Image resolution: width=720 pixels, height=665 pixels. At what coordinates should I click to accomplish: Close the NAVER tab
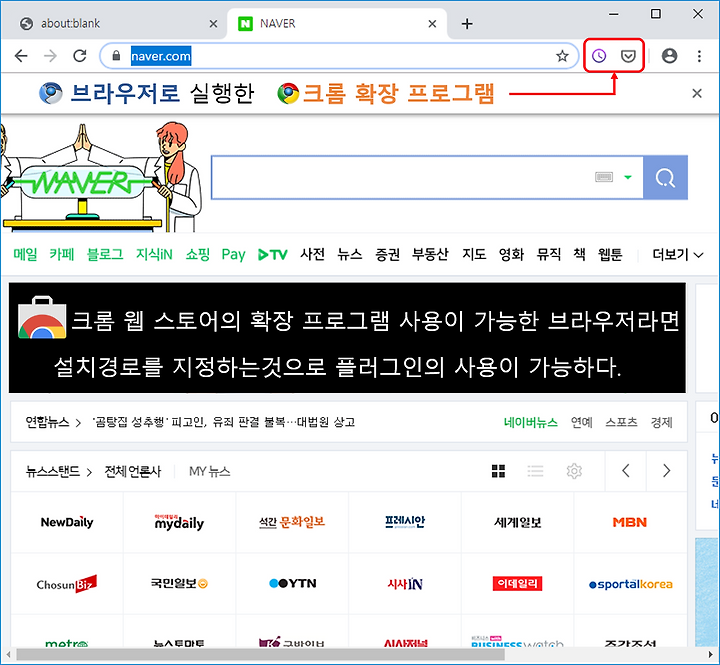[432, 23]
